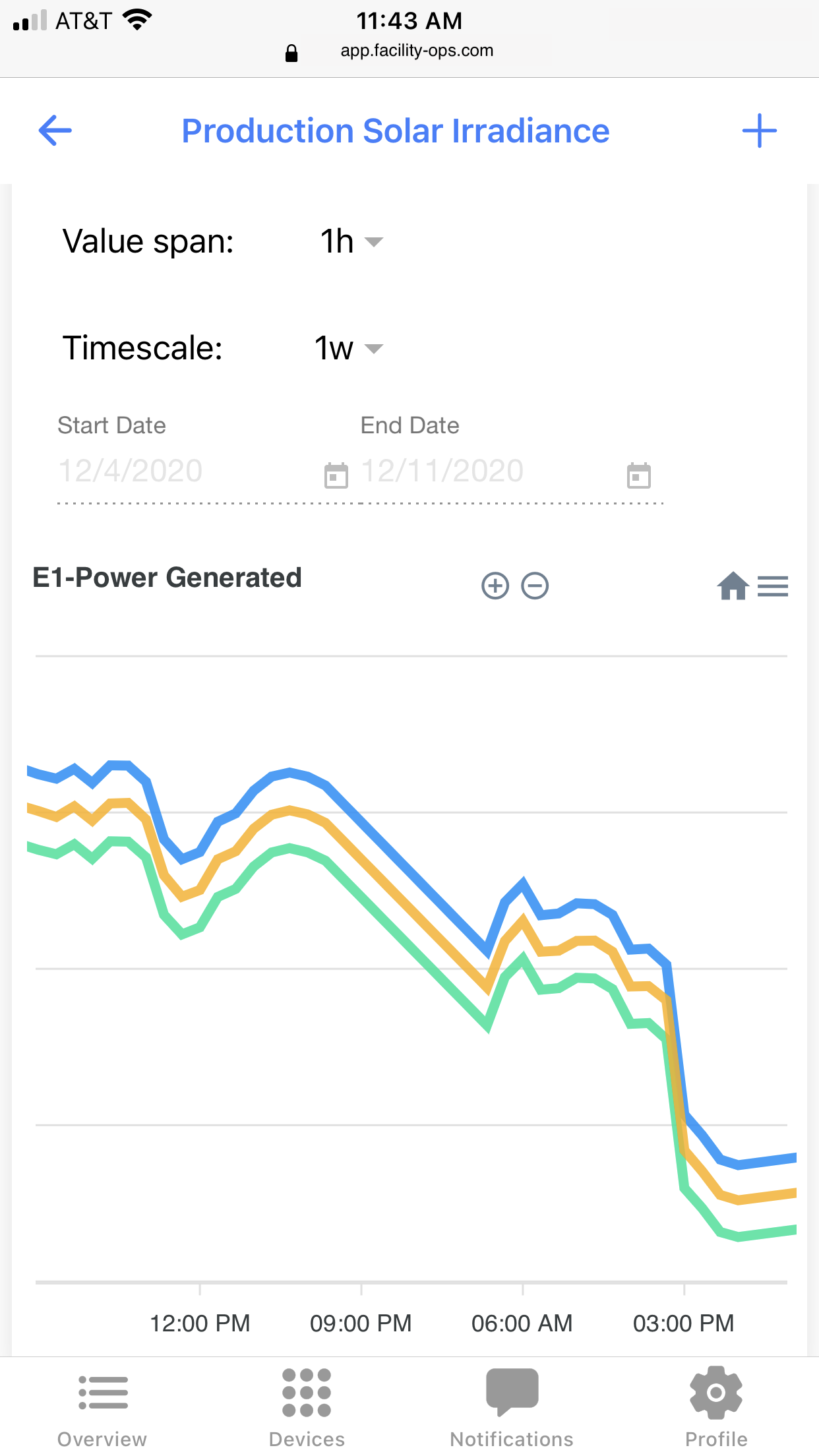Screen dimensions: 819x1456
Task: Open the chart hamburger menu
Action: point(773,586)
